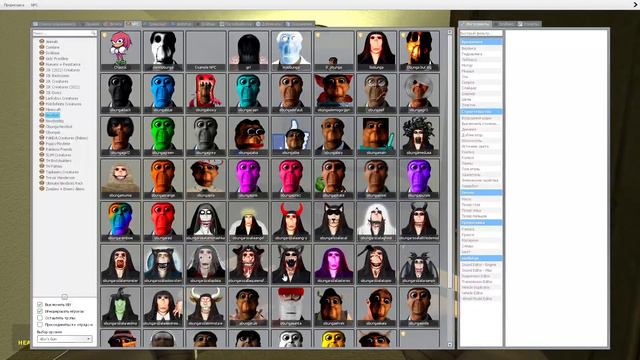Image resolution: width=640 pixels, height=360 pixels.
Task: Open the Прорисовка menu in top bar
Action: 14,5
